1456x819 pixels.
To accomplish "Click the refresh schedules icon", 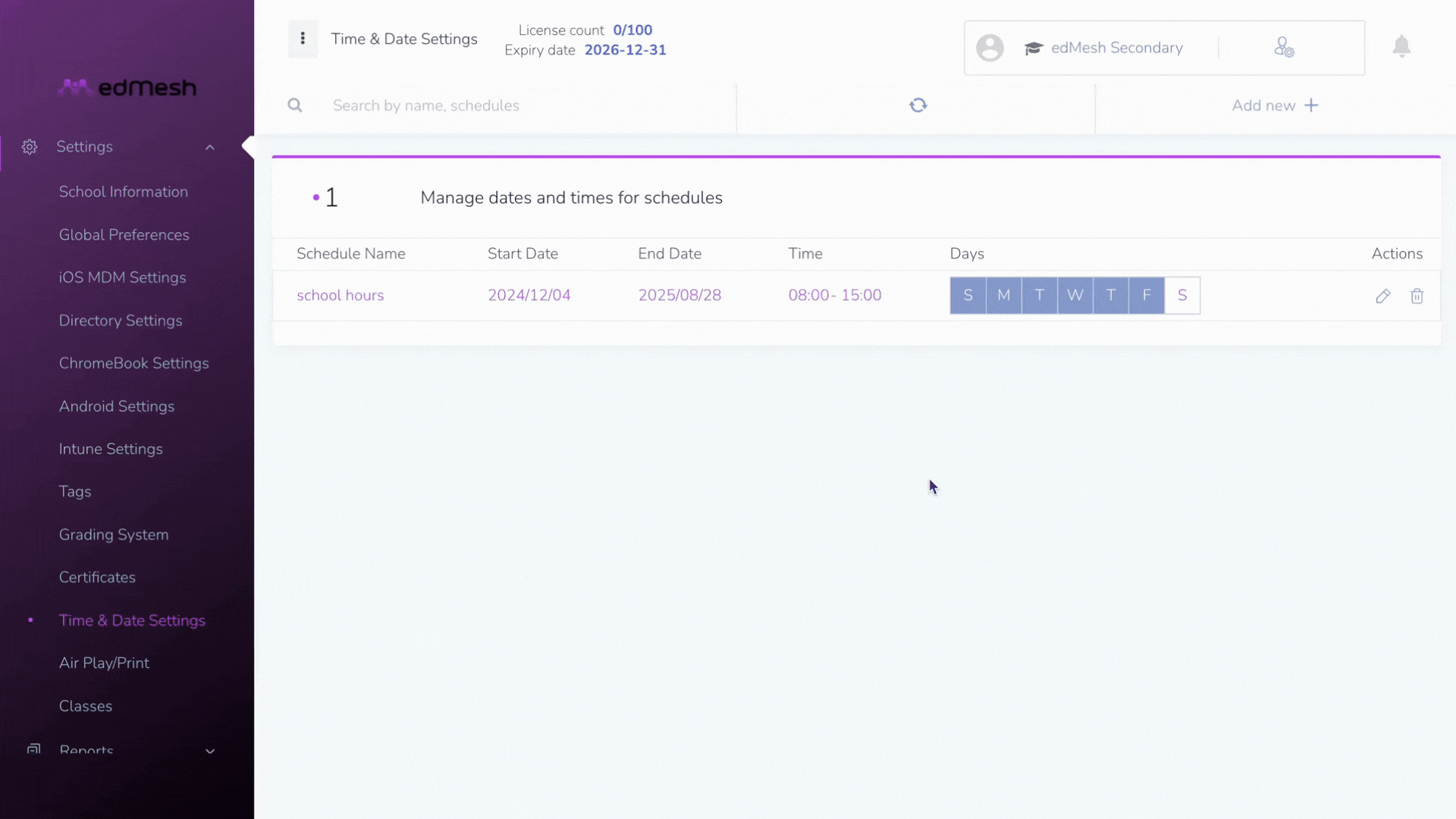I will click(918, 105).
